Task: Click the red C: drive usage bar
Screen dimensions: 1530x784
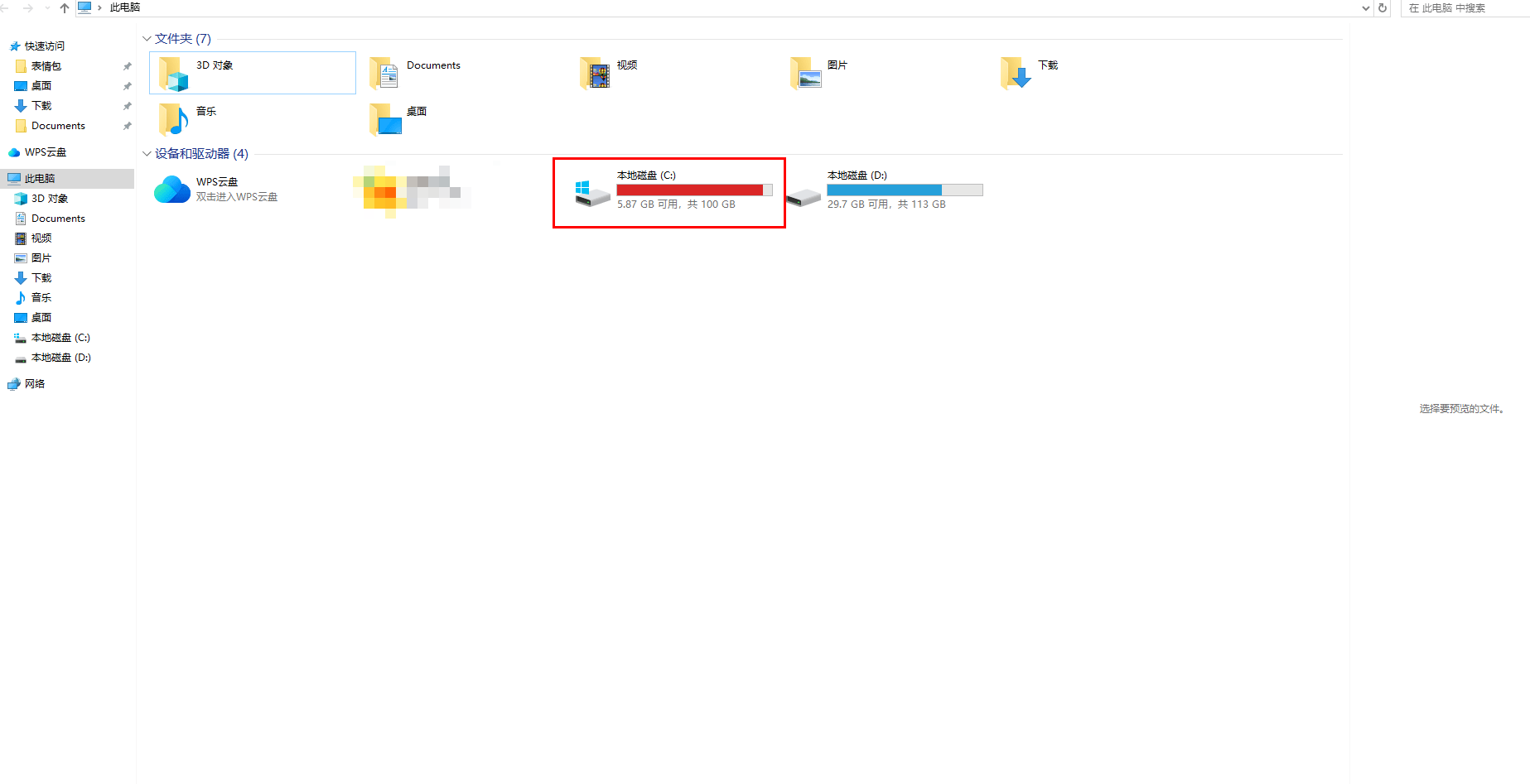Action: pyautogui.click(x=689, y=190)
